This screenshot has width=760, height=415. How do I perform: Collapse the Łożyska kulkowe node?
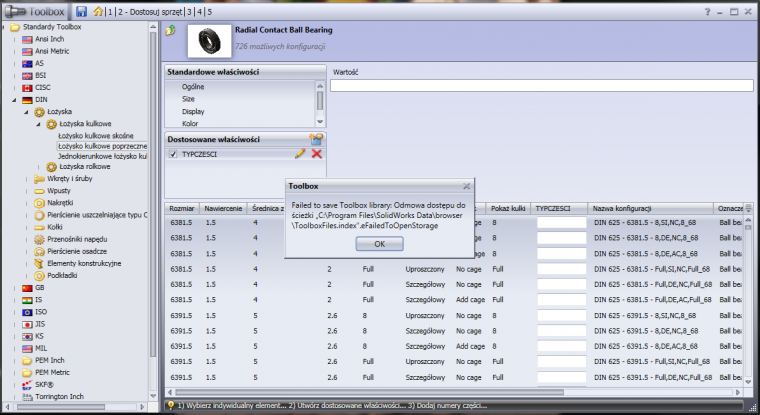(x=38, y=124)
